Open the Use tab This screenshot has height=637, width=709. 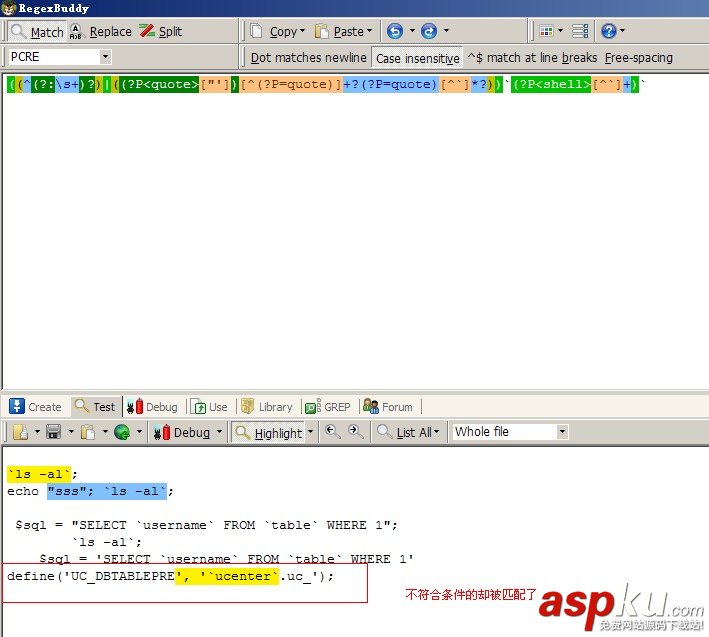tap(209, 407)
